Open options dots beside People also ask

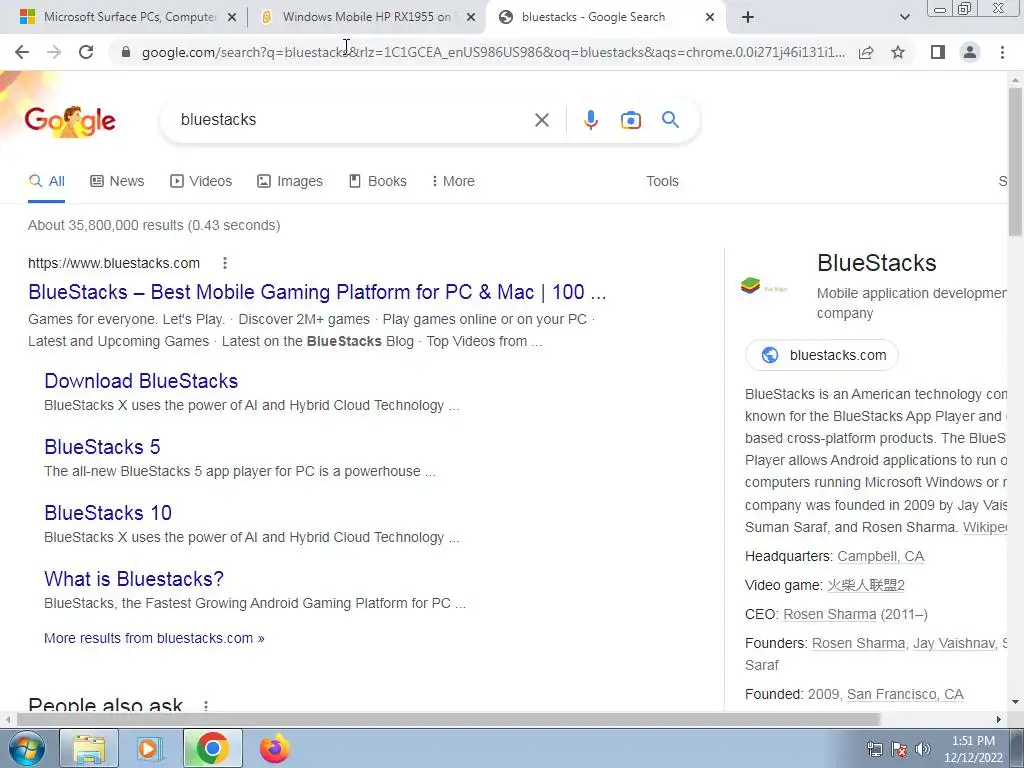click(x=206, y=705)
